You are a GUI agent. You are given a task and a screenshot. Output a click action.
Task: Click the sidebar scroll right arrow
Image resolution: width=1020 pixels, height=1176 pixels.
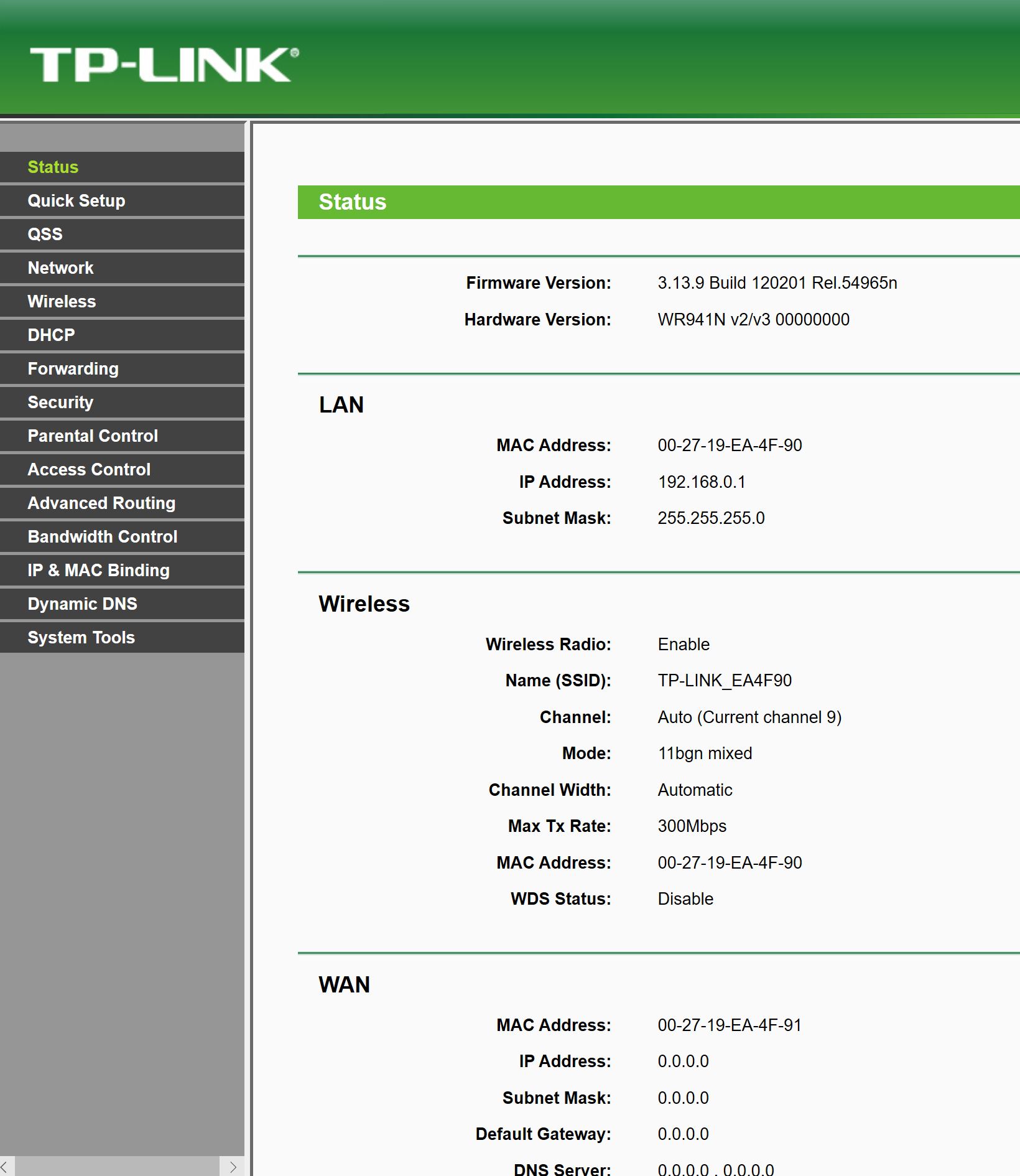233,1167
